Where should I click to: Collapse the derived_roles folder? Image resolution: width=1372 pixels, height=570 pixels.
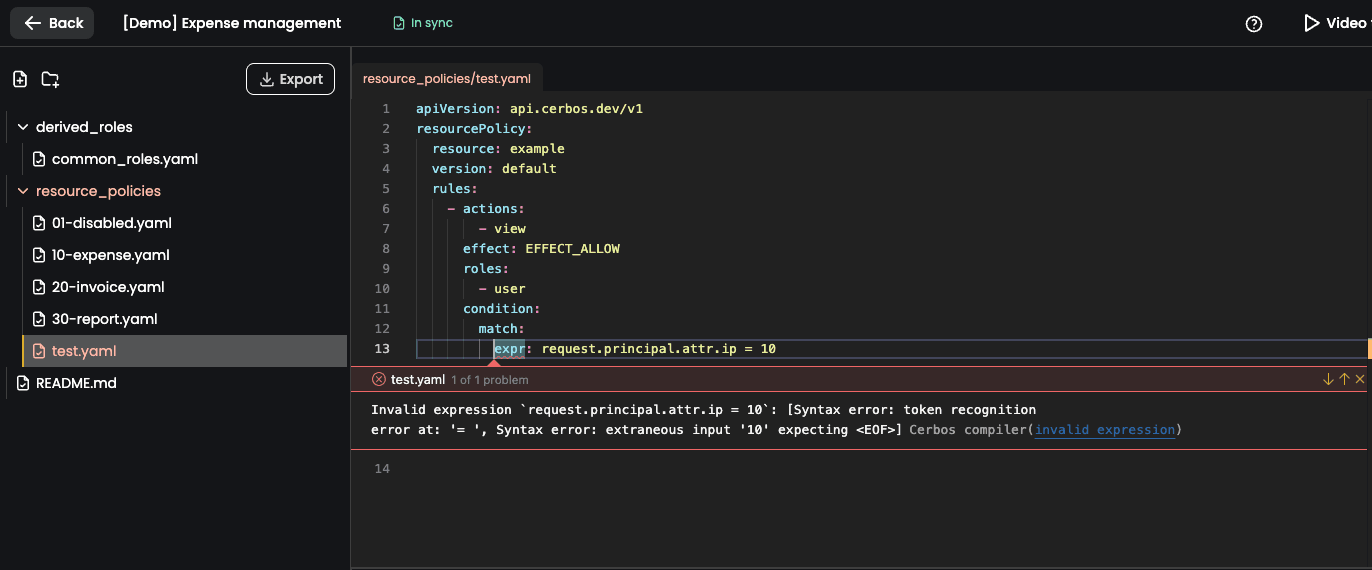pyautogui.click(x=23, y=127)
